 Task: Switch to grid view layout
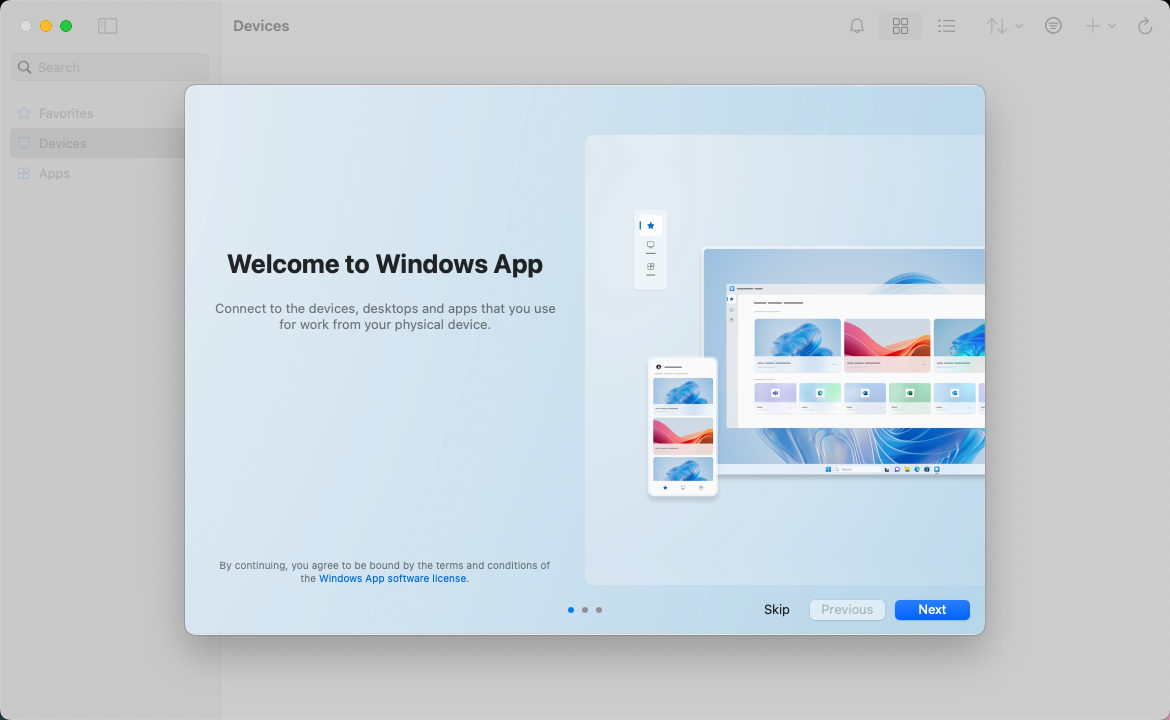(901, 26)
